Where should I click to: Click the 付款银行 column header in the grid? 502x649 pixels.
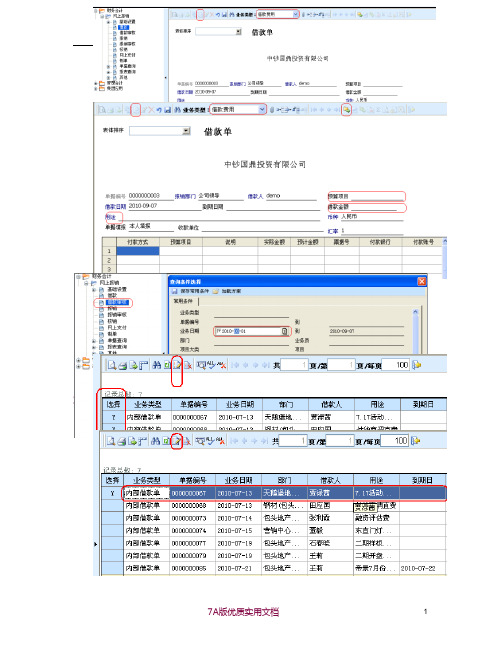[380, 242]
